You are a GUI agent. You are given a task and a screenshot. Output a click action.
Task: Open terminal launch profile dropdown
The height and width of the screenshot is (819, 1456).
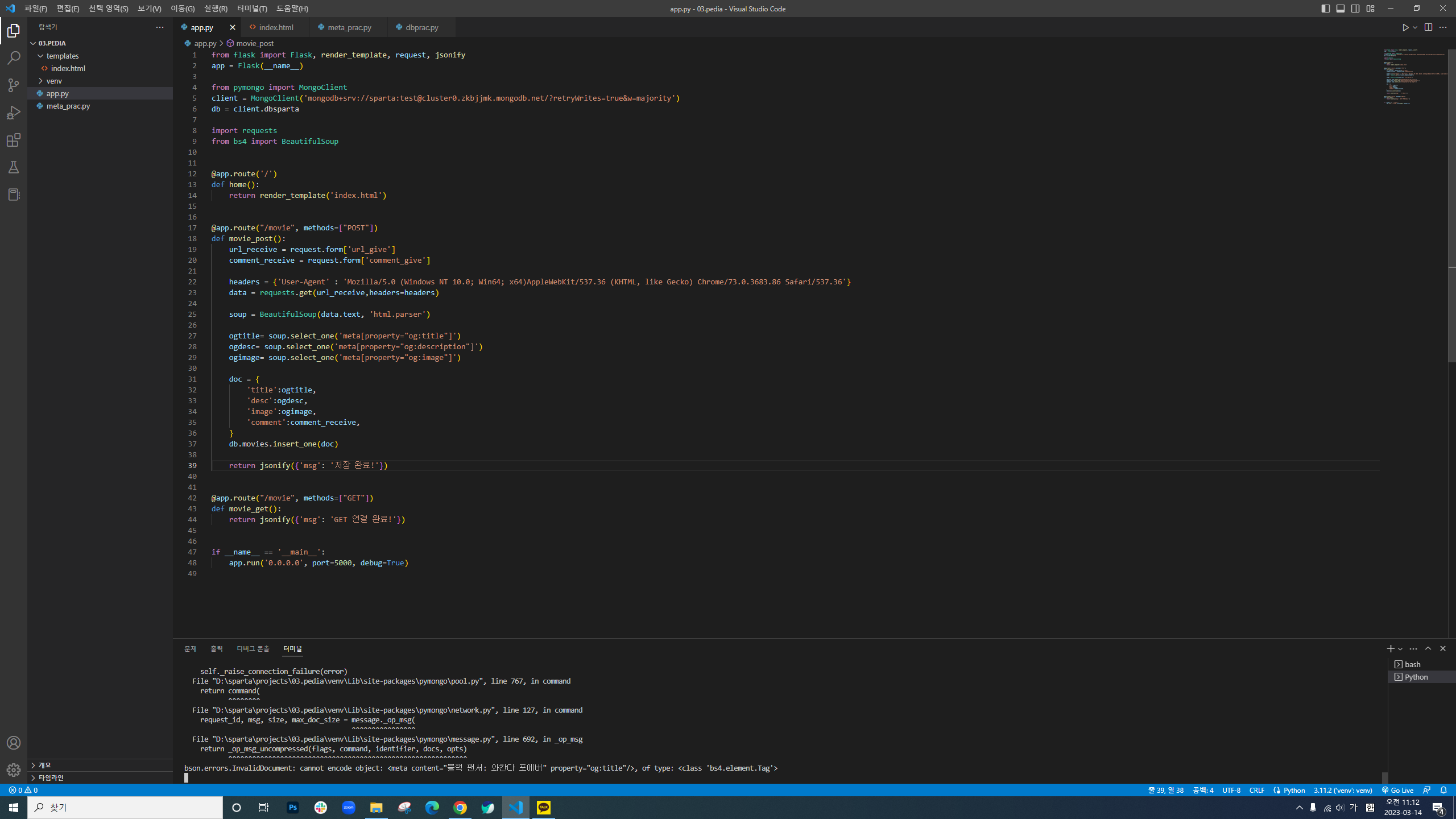point(1400,648)
